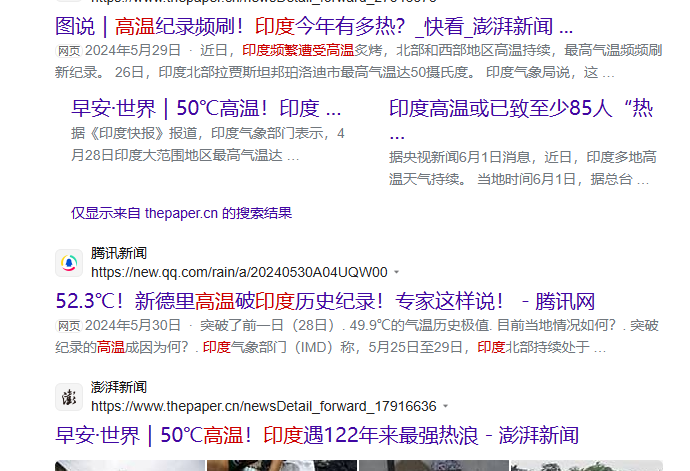Open the thepaper.cn newsDetail_forward_17916636 URL
Image resolution: width=690 pixels, height=471 pixels.
click(x=264, y=406)
